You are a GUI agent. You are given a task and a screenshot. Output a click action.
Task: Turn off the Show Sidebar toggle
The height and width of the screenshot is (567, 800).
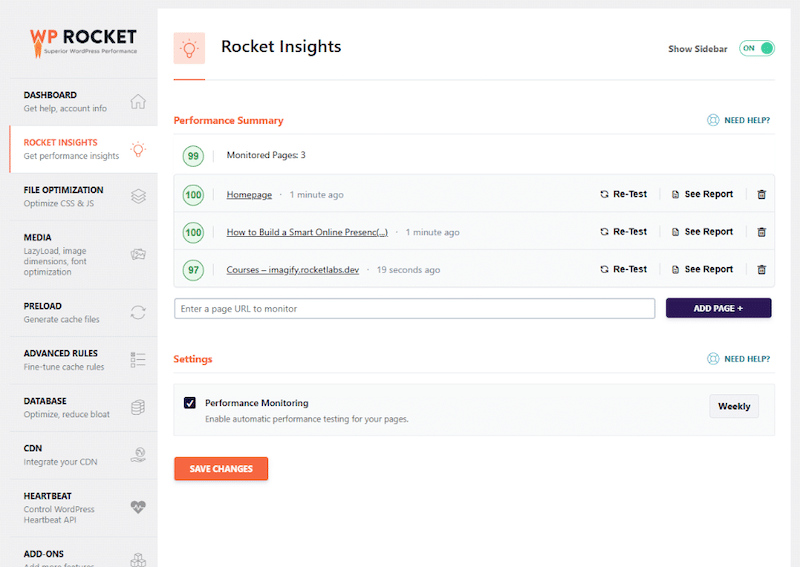click(x=757, y=48)
